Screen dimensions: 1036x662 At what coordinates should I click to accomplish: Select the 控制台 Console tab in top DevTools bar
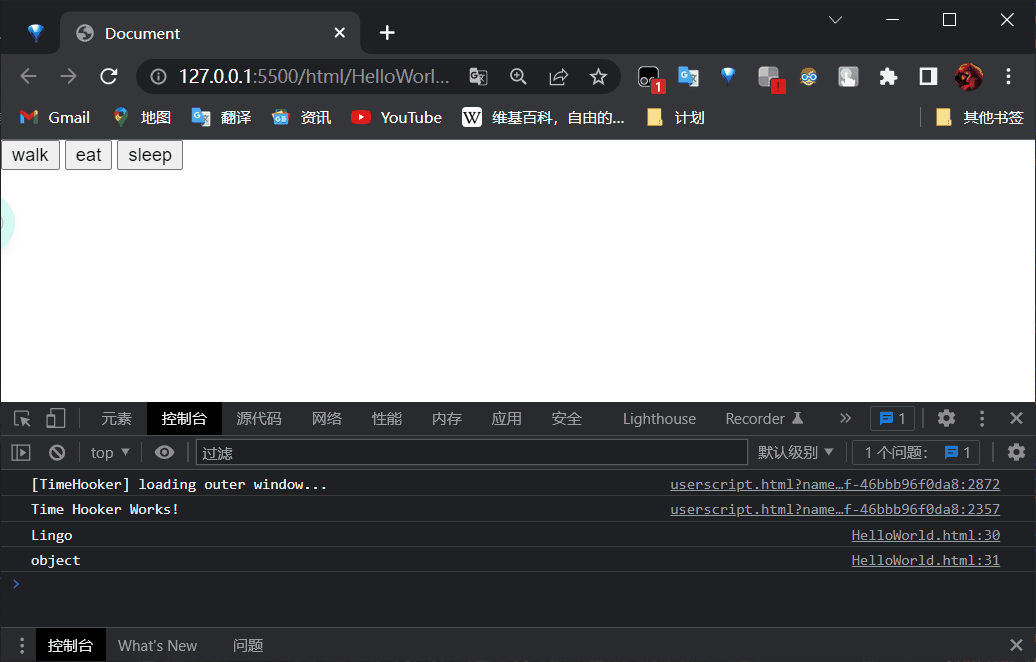pyautogui.click(x=184, y=419)
